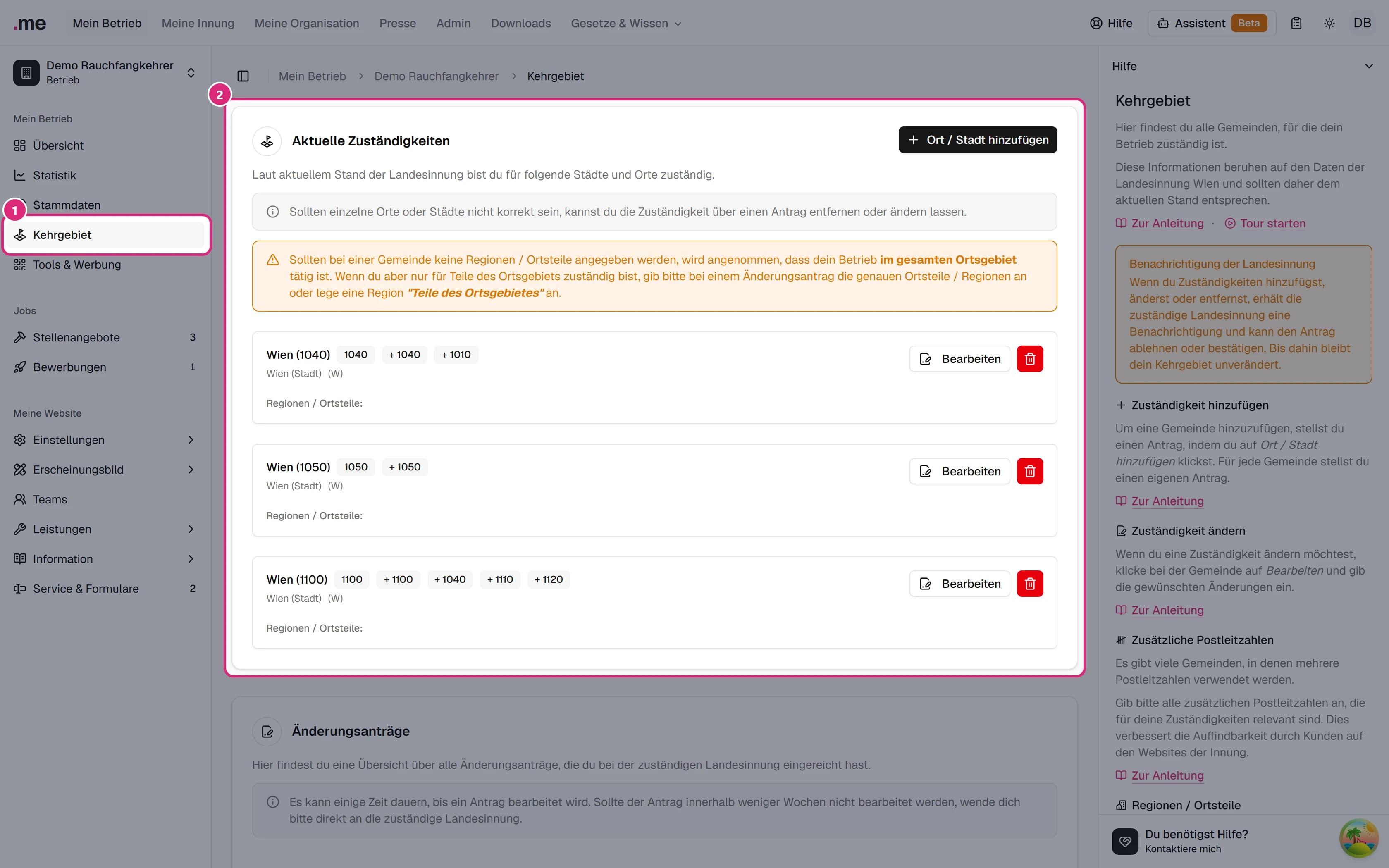Switch theme with the sun icon
Viewport: 1389px width, 868px height.
point(1329,24)
